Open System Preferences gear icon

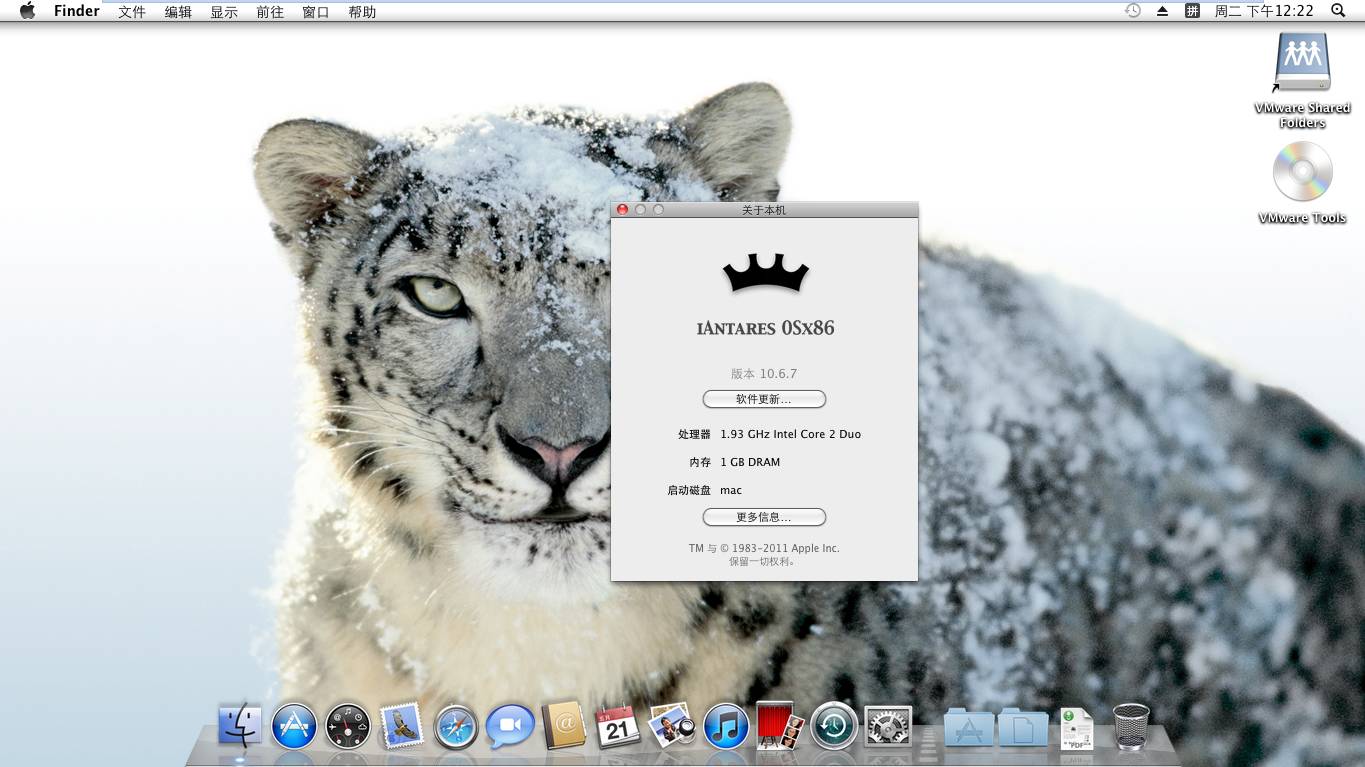(x=888, y=727)
